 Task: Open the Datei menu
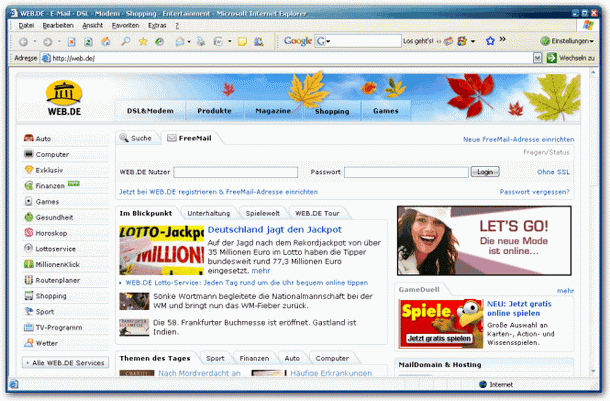pos(26,26)
